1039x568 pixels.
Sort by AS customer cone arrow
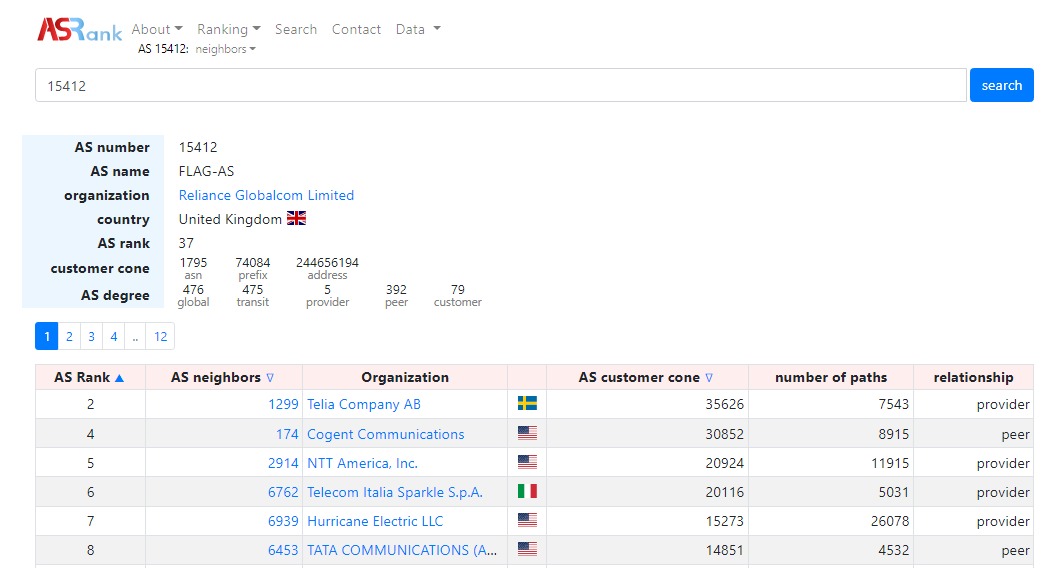(709, 378)
